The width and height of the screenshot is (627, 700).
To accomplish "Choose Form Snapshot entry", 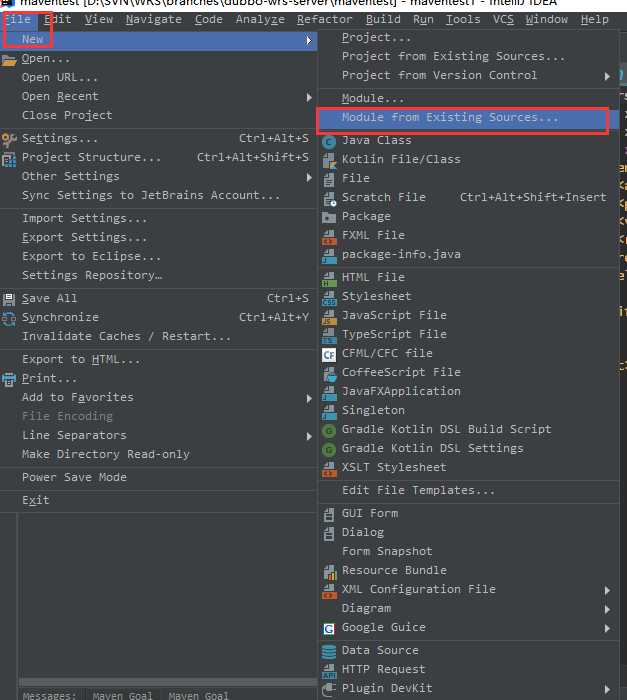I will (387, 552).
